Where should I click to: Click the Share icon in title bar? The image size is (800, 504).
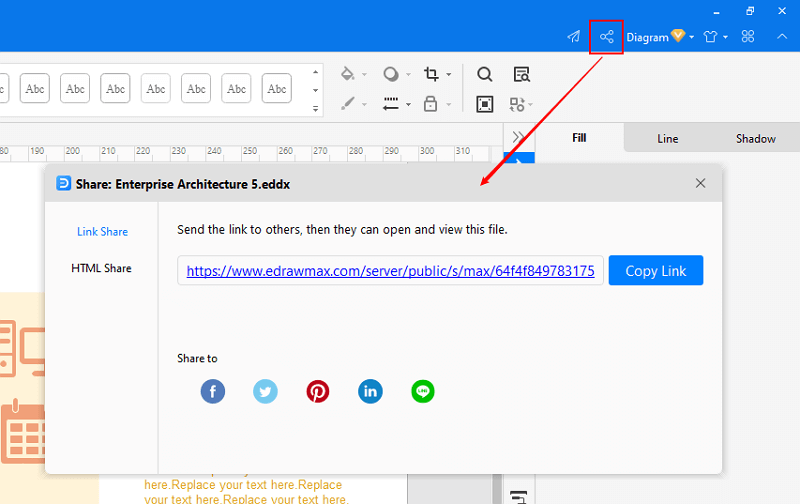(x=606, y=37)
